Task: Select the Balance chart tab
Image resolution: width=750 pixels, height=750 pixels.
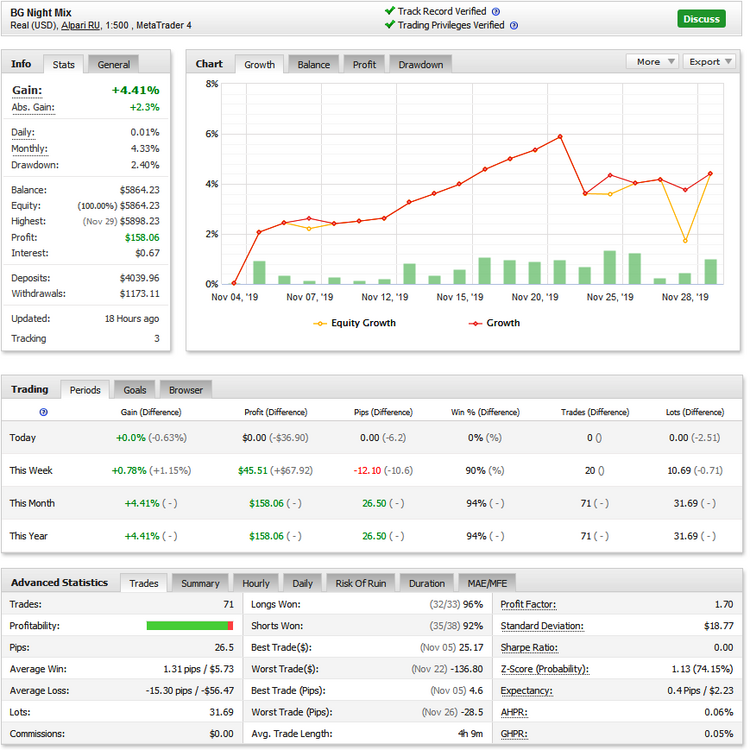Action: 314,65
